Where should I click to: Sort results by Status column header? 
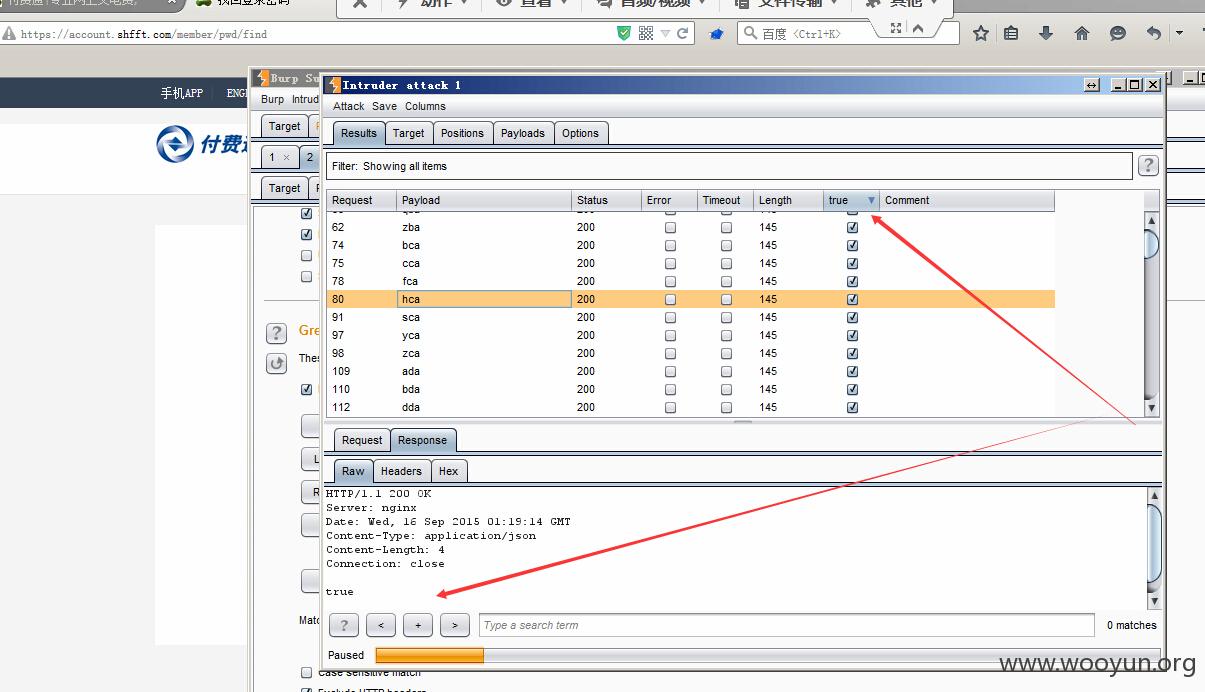point(606,200)
